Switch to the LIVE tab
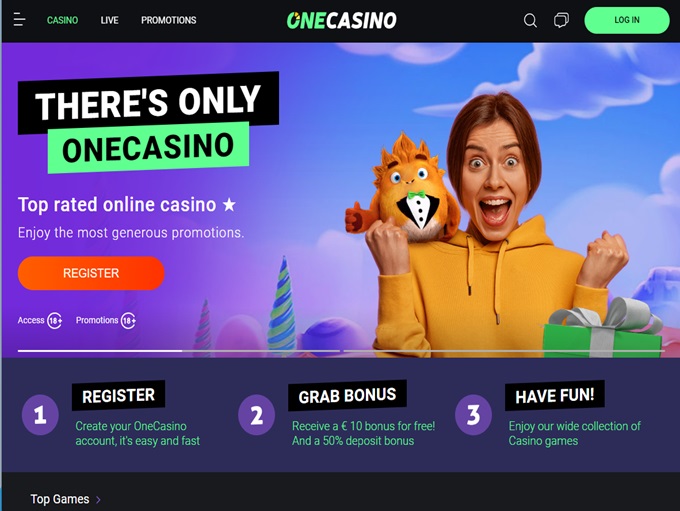 (x=109, y=20)
